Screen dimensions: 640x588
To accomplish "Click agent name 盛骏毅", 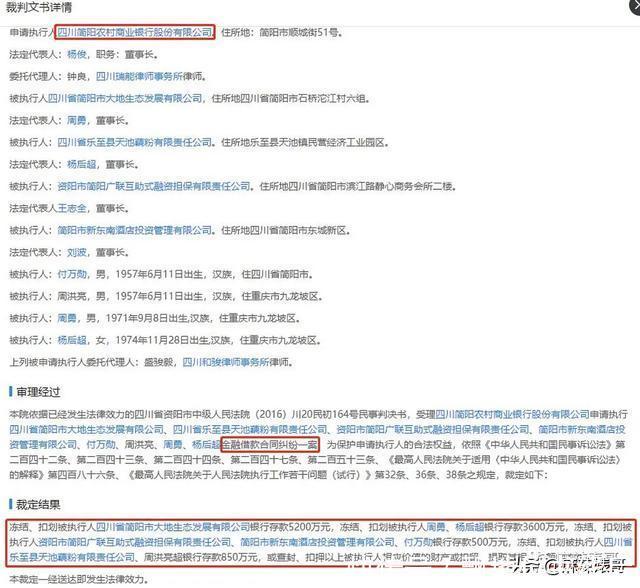I will 159,362.
